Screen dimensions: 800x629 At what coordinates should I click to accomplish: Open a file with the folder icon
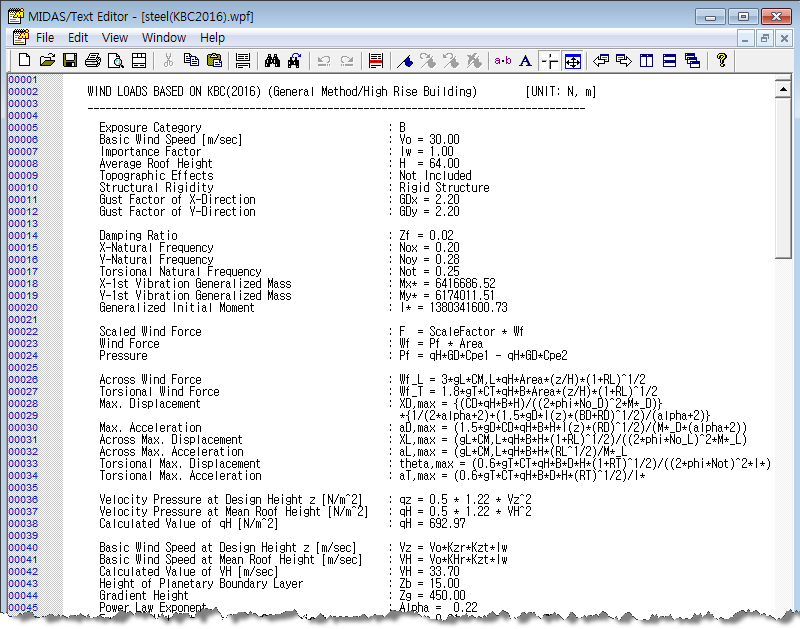point(46,61)
